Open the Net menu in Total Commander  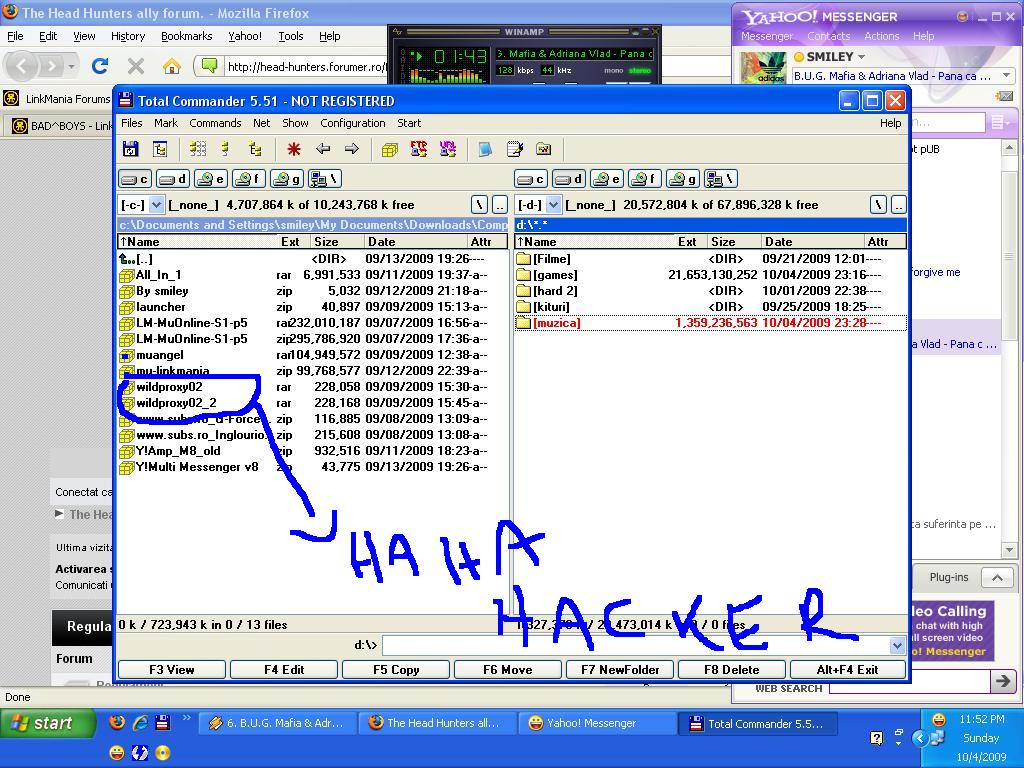(261, 123)
